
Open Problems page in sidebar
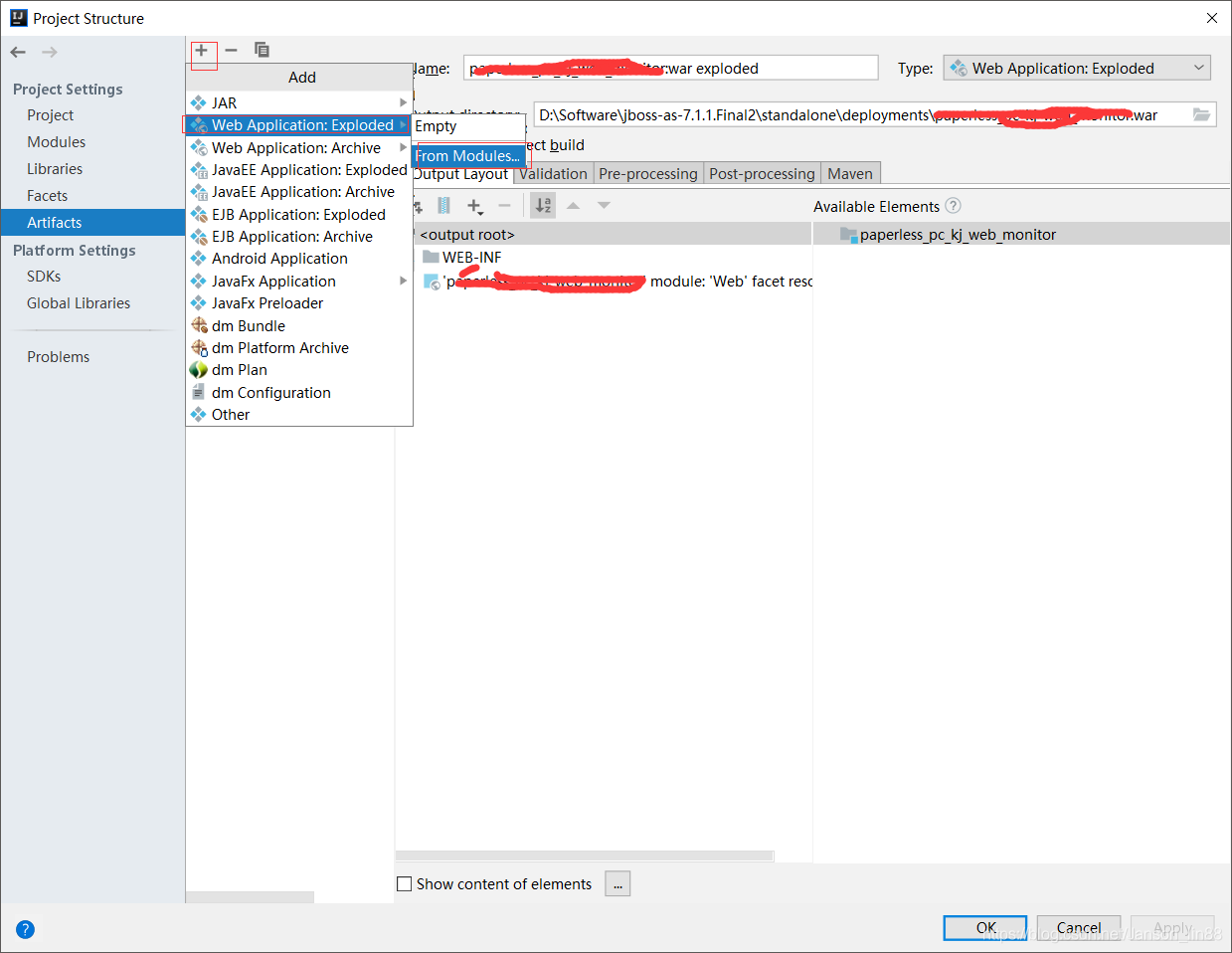click(59, 357)
